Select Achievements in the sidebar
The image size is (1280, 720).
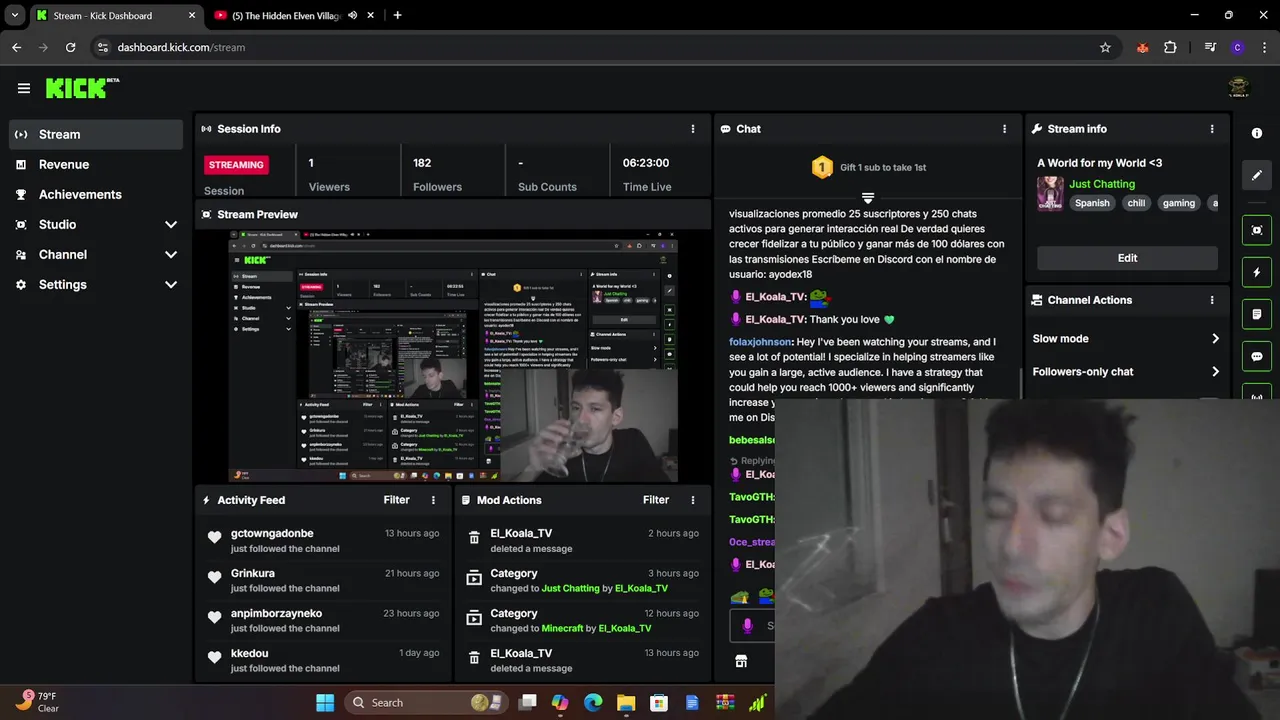tap(96, 194)
